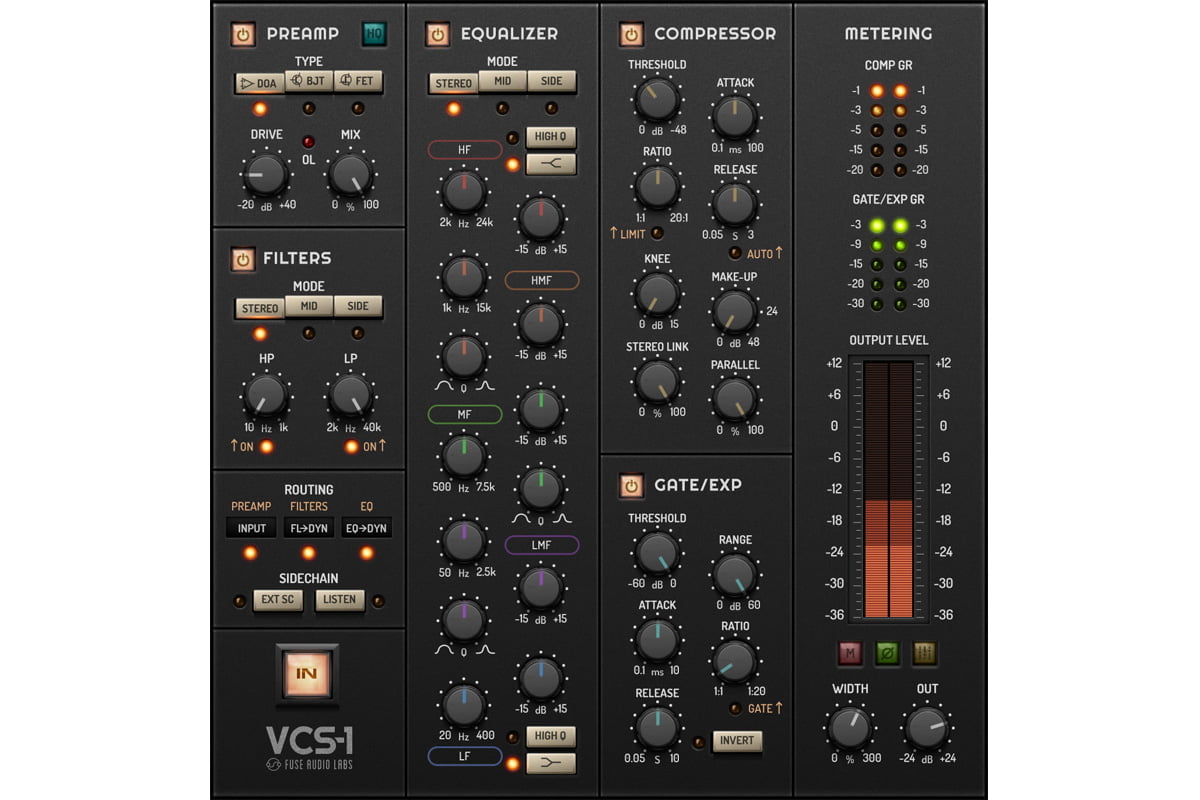Click the LMF band label
This screenshot has height=800, width=1200.
point(541,545)
